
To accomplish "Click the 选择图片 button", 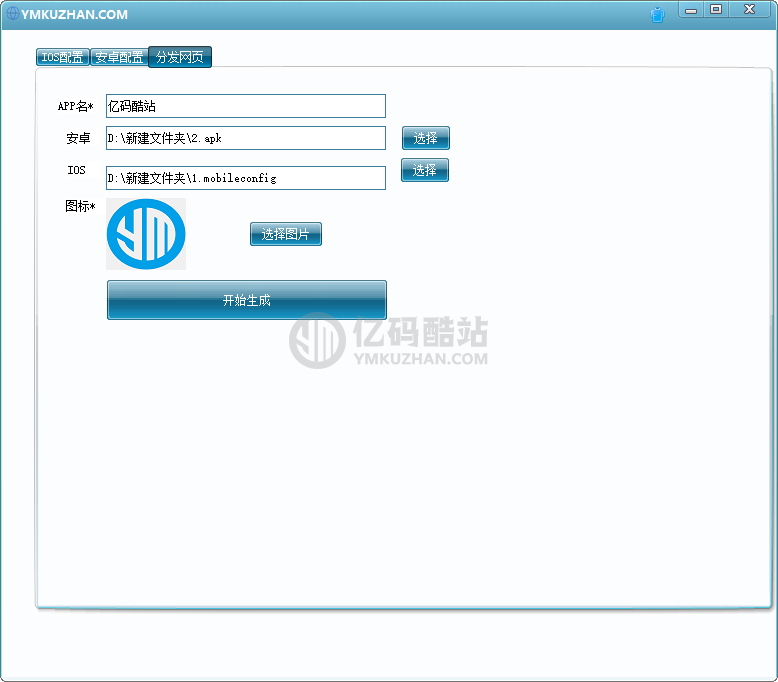I will coord(286,234).
